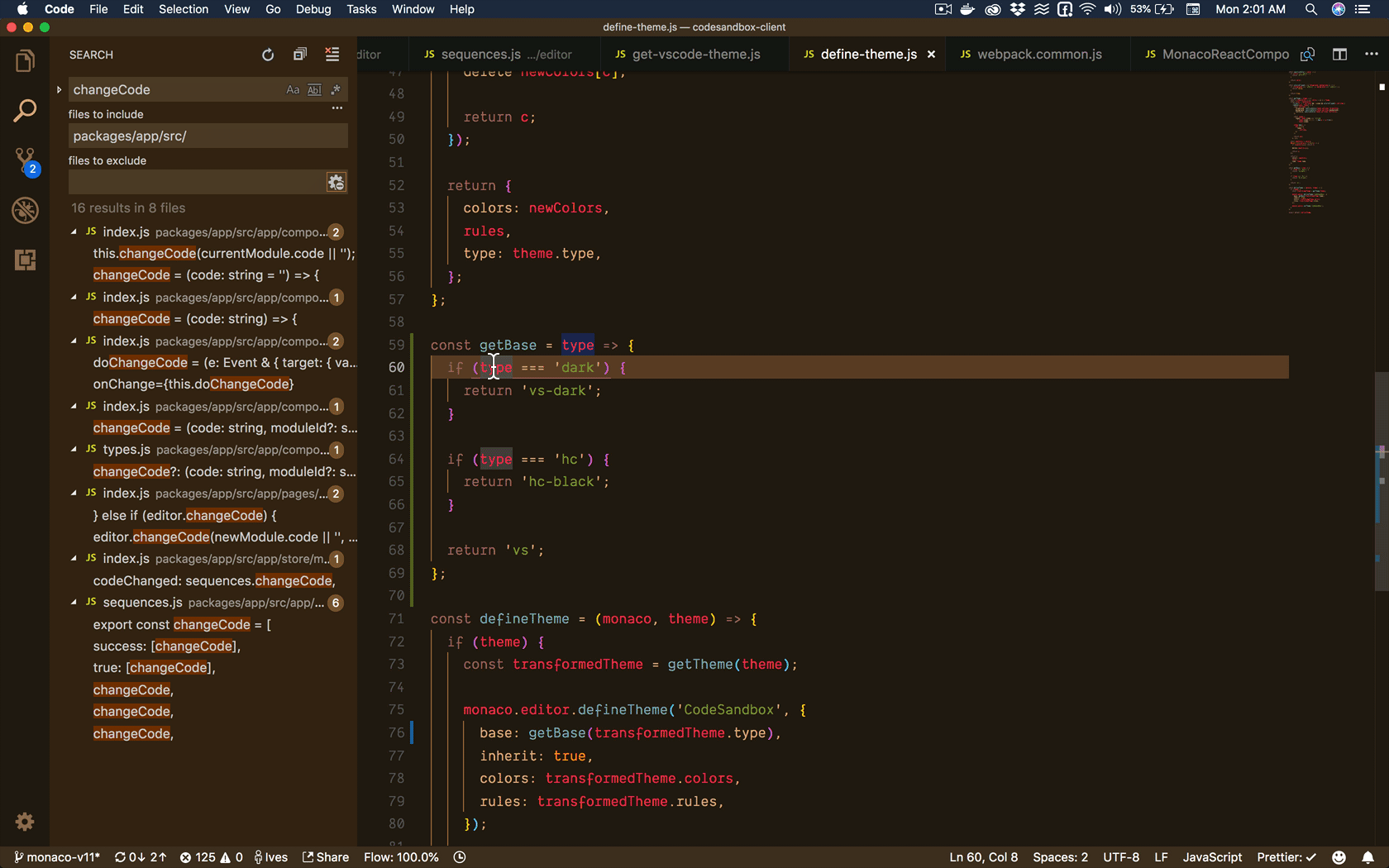Switch to the webpack.common.js tab
Image resolution: width=1389 pixels, height=868 pixels.
(x=1038, y=55)
